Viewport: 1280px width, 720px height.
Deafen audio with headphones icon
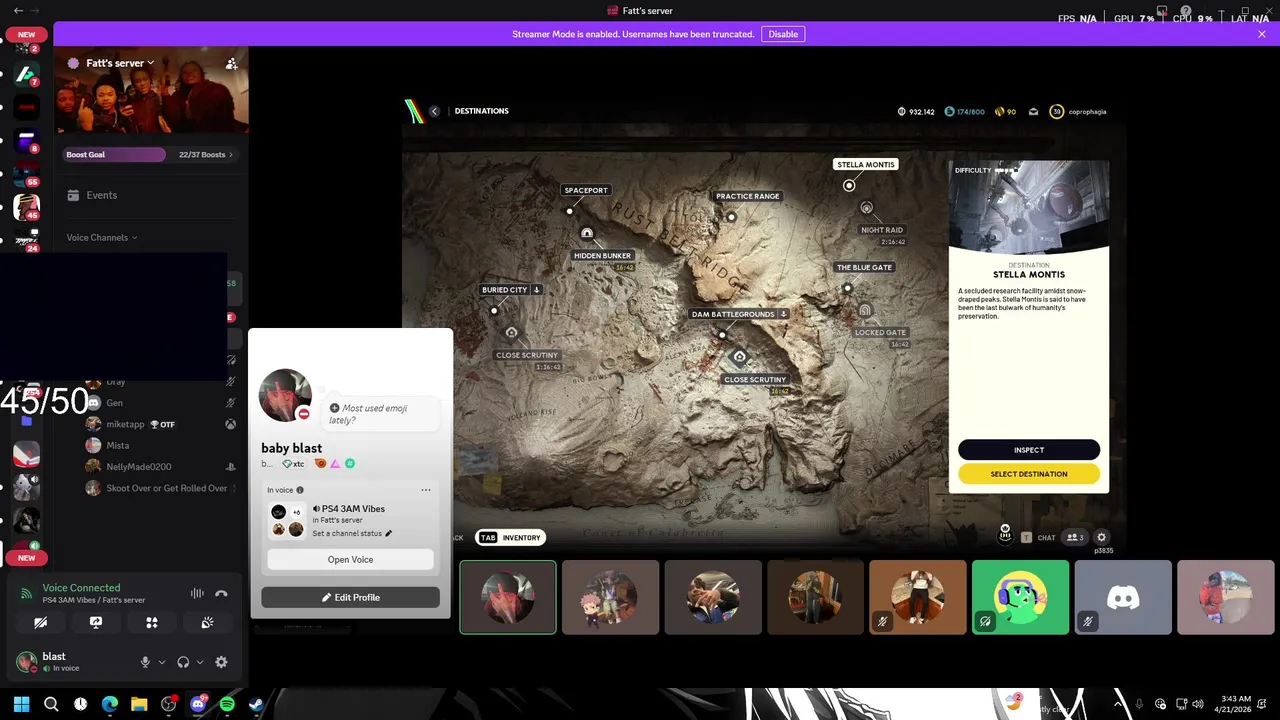pyautogui.click(x=183, y=662)
